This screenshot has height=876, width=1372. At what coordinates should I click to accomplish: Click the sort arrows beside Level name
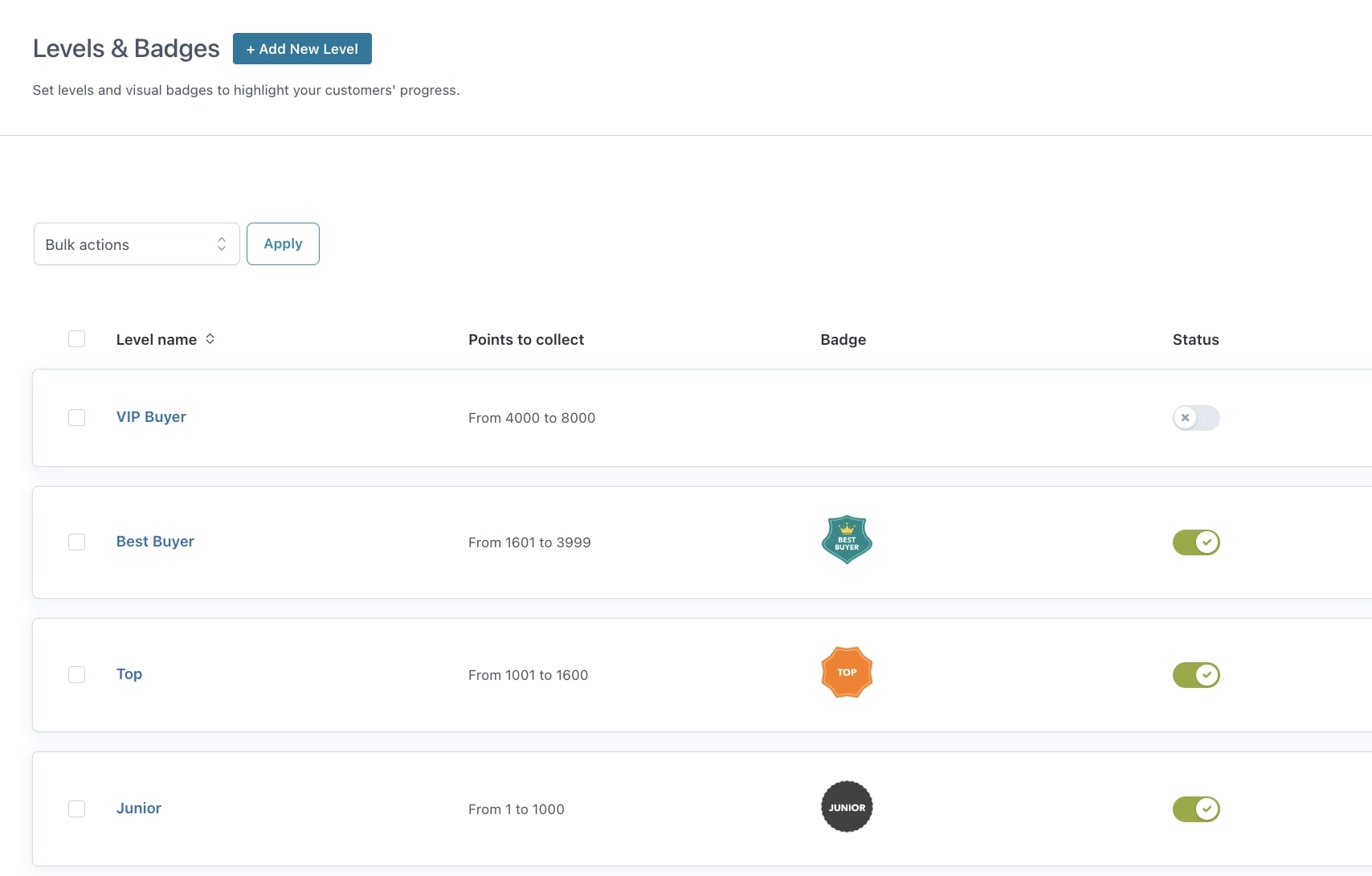tap(210, 339)
